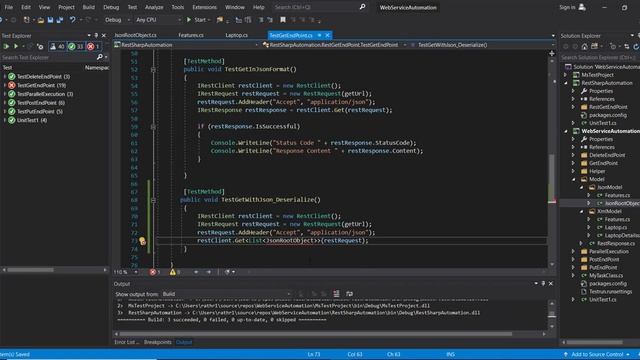
Task: Run all tests in Test Explorer
Action: (x=6, y=47)
